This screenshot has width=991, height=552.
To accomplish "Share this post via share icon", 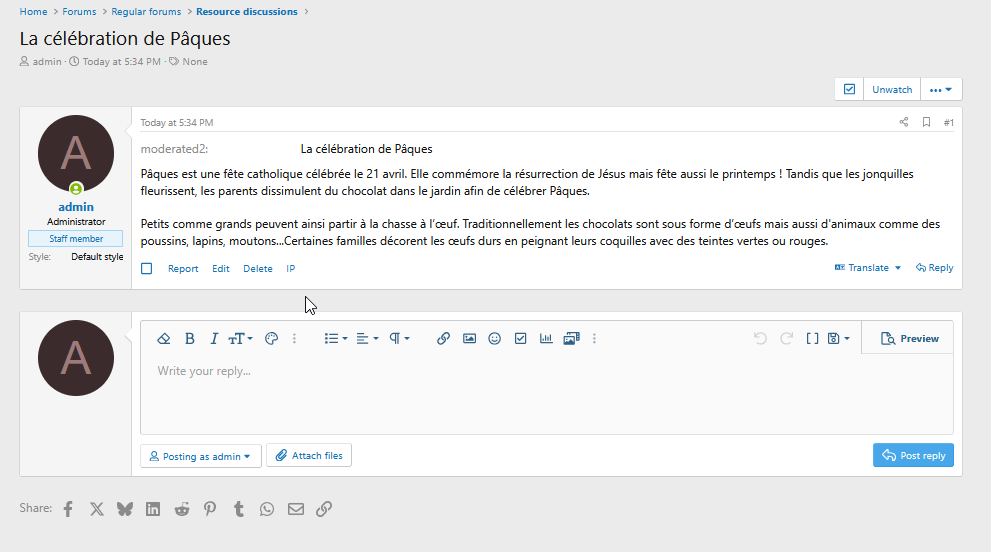I will 904,122.
